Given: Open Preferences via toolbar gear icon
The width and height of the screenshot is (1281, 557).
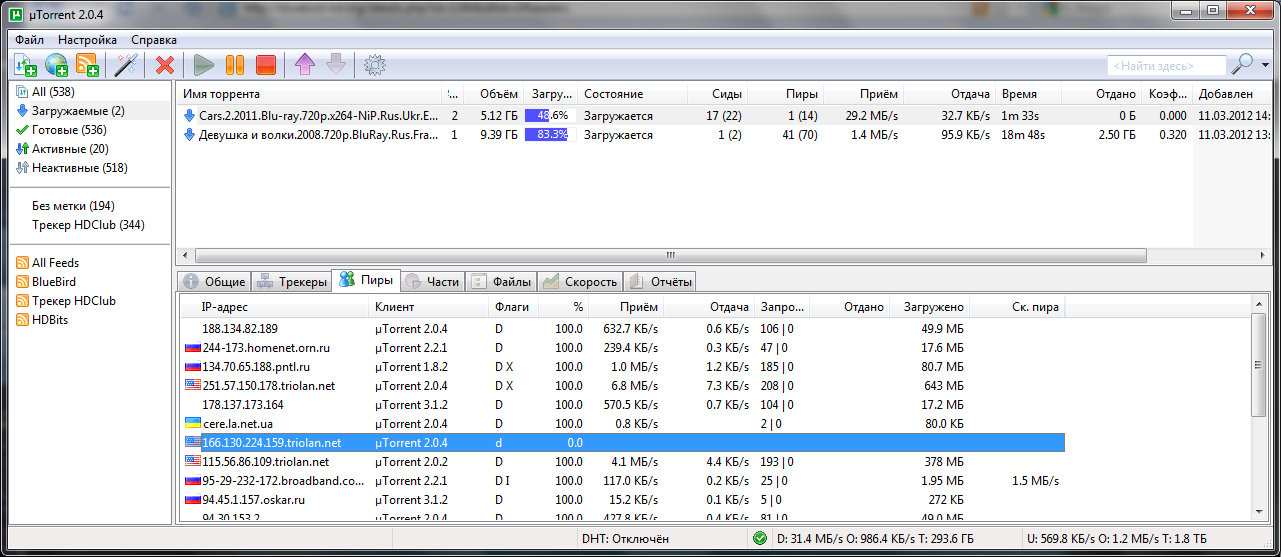Looking at the screenshot, I should [375, 65].
